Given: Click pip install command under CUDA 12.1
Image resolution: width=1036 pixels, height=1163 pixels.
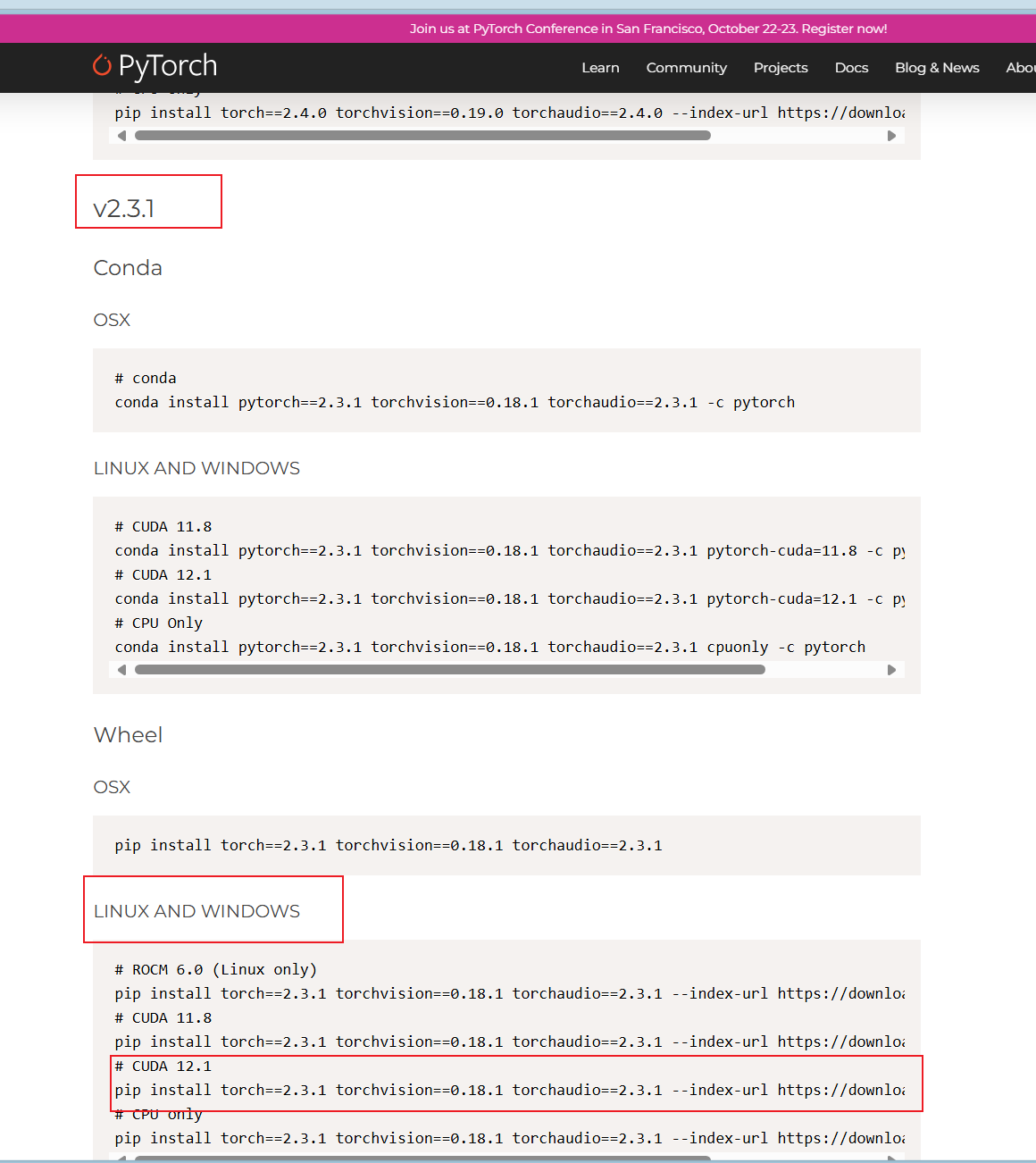Looking at the screenshot, I should point(509,1090).
